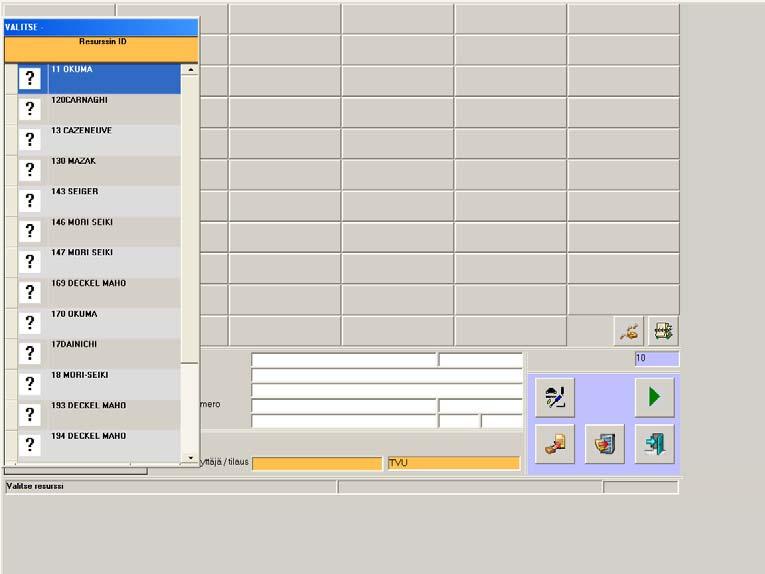
Task: Choose 194 DECKEL MAHO resource
Action: [x=100, y=445]
